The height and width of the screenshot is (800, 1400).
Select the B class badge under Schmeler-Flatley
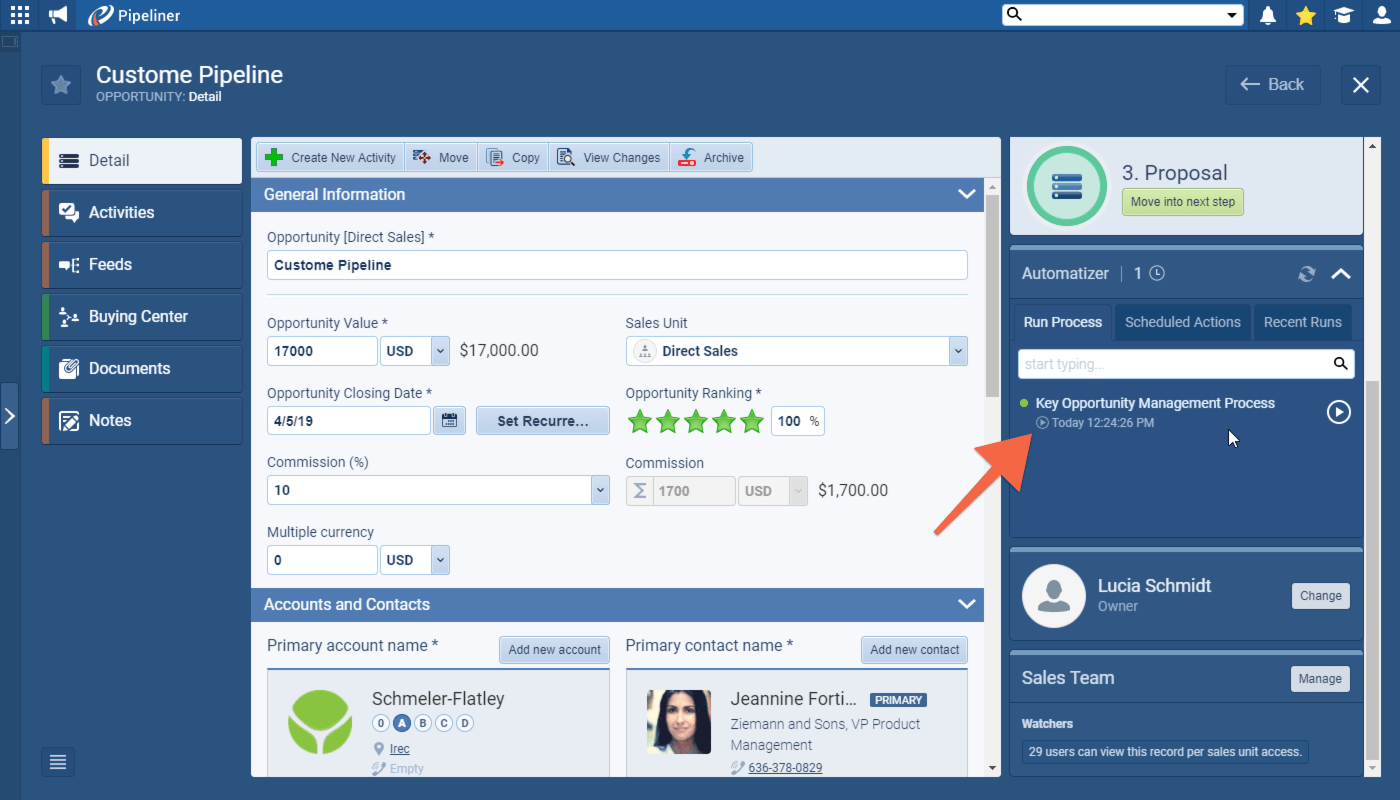point(422,722)
